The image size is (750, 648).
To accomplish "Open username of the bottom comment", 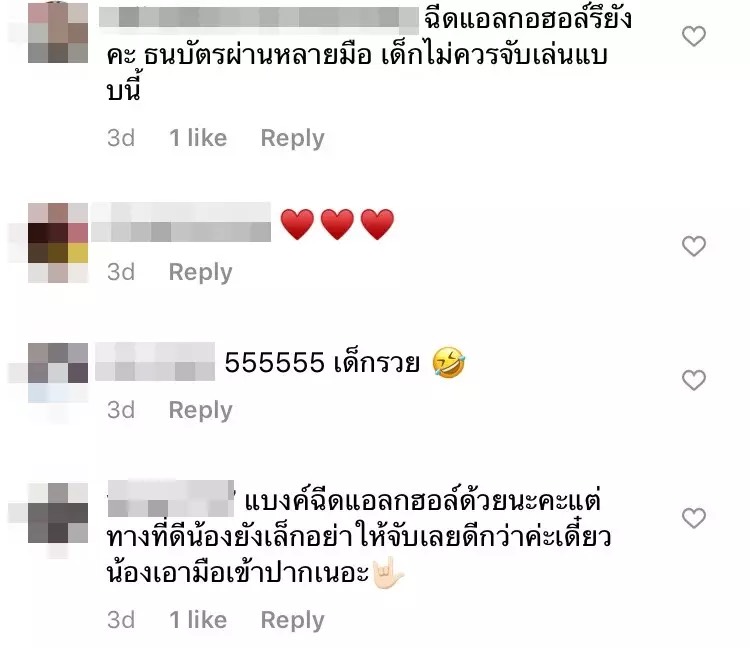I will pyautogui.click(x=171, y=499).
